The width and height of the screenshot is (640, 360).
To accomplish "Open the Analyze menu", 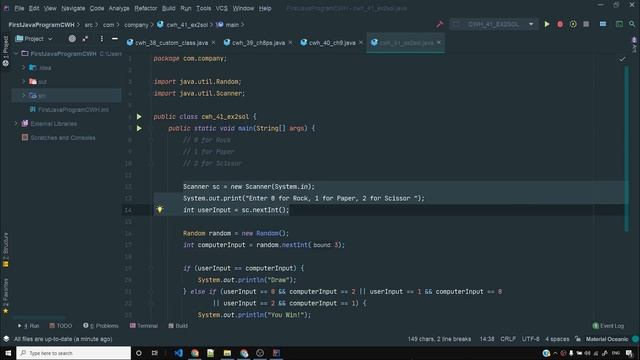I will [x=119, y=8].
